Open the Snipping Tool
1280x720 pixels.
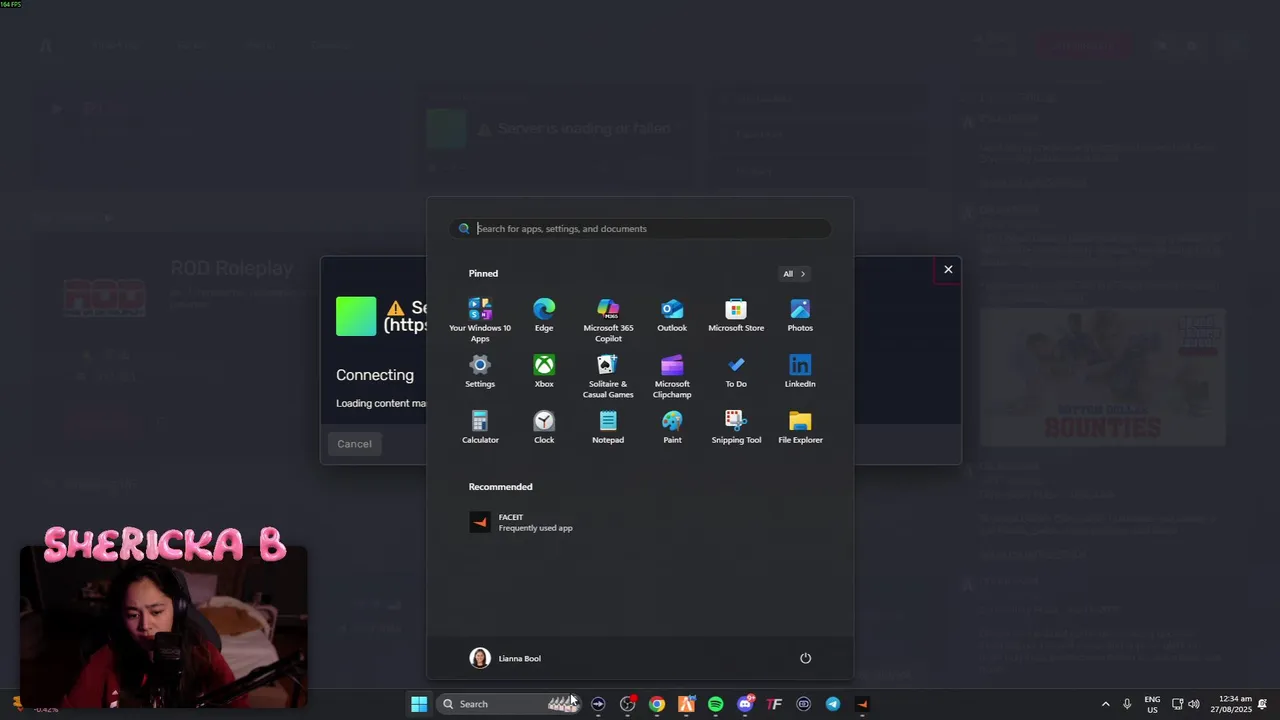click(736, 427)
